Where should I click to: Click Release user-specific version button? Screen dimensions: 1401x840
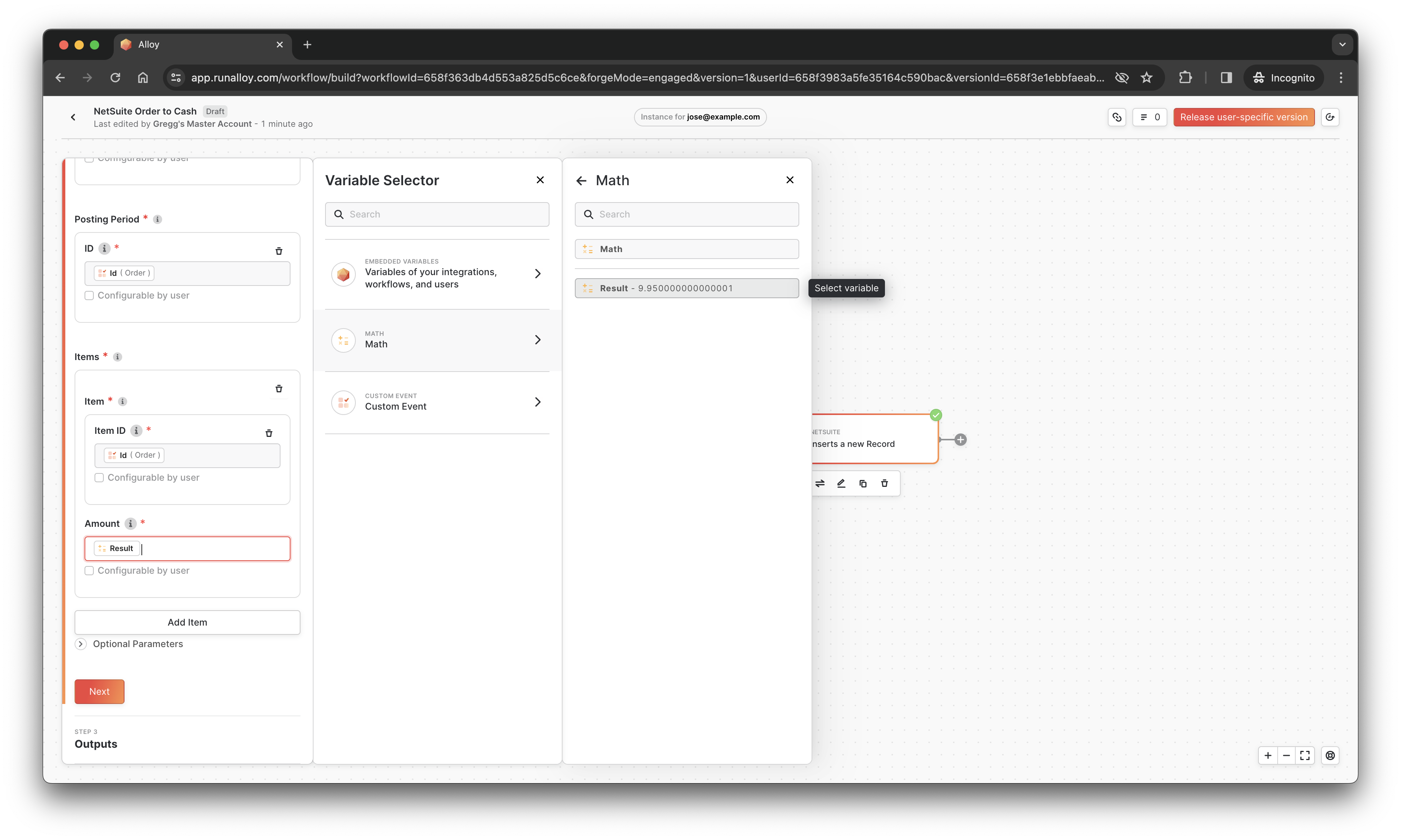coord(1243,117)
